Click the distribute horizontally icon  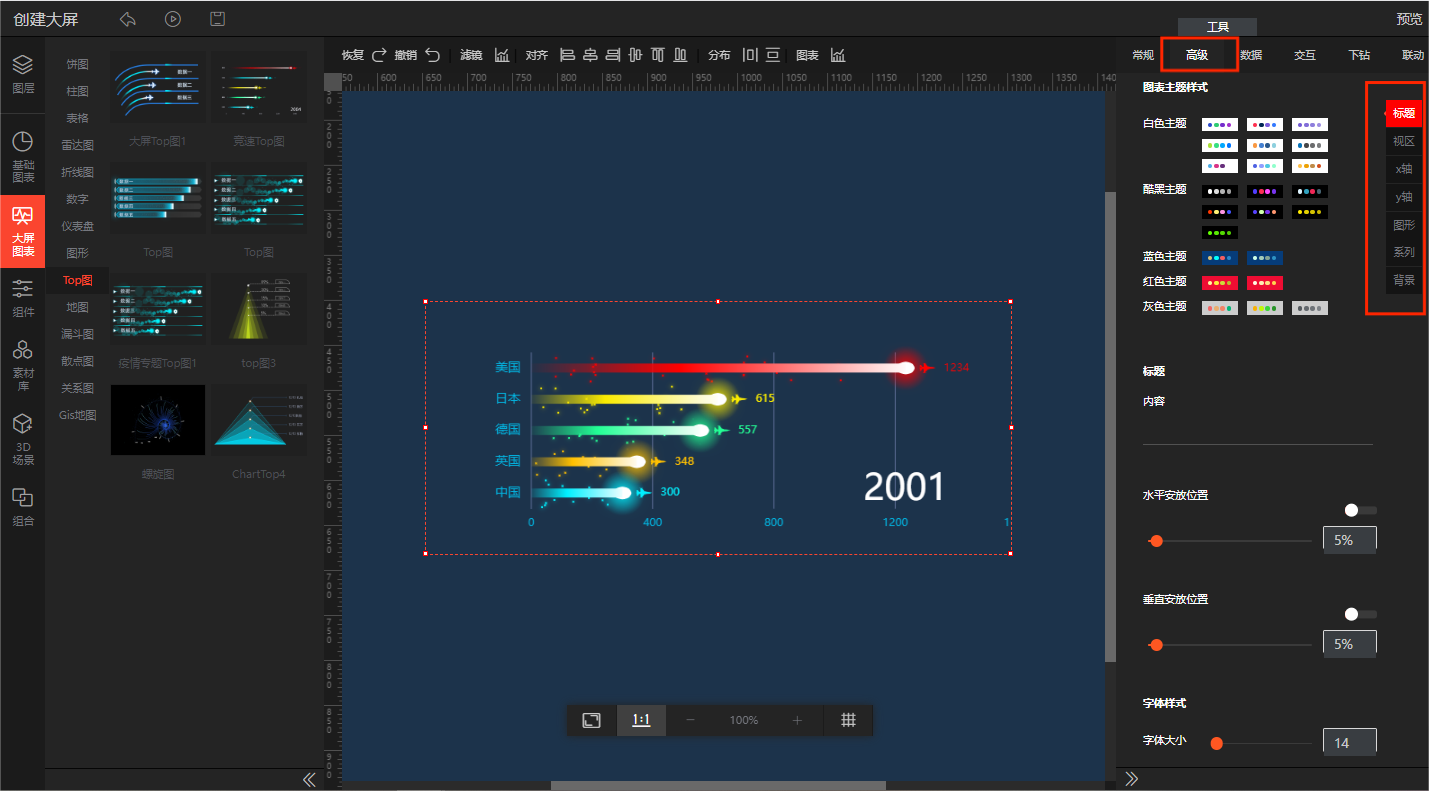coord(750,55)
